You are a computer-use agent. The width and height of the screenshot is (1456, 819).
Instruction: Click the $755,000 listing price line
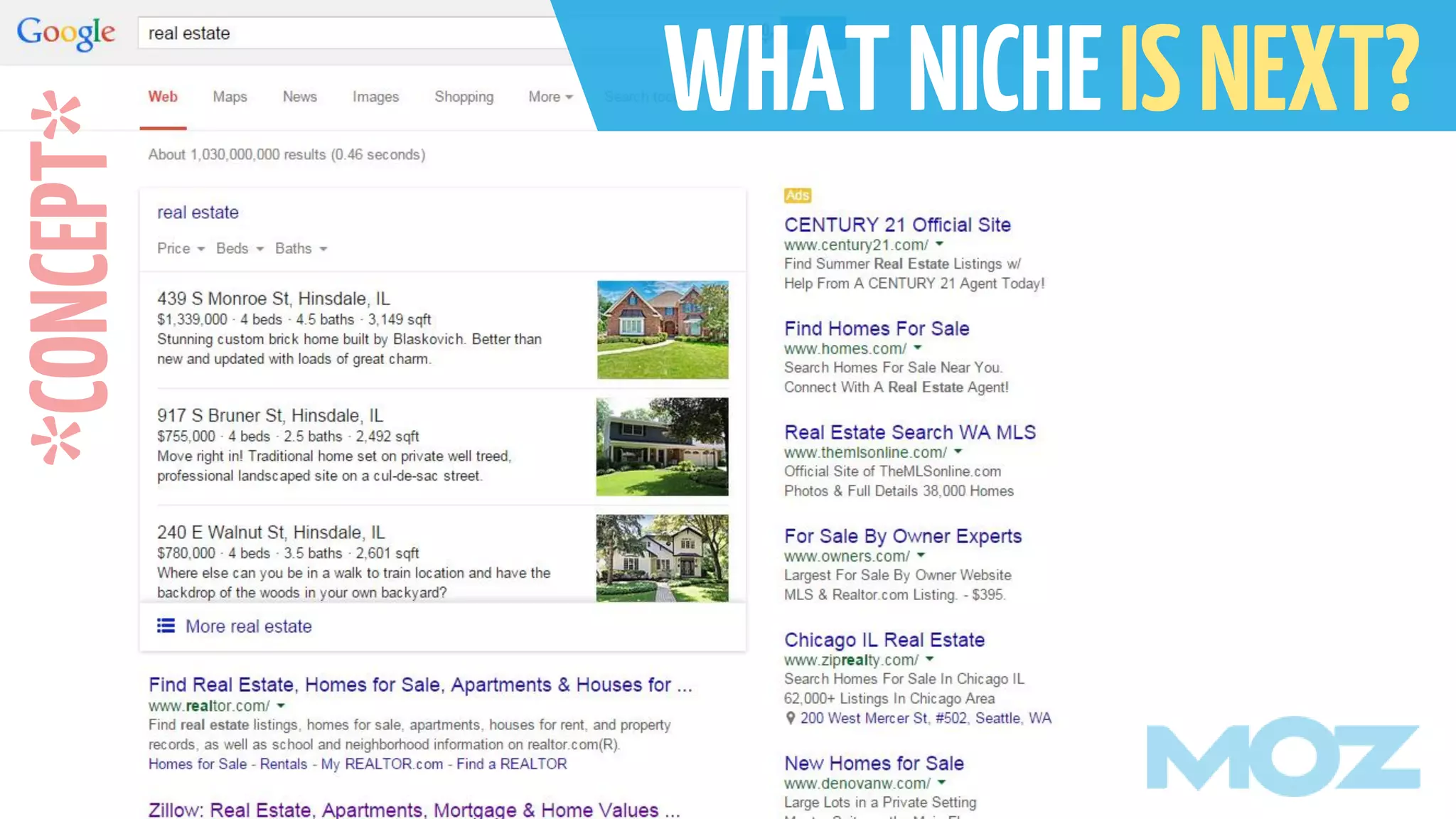pyautogui.click(x=288, y=436)
